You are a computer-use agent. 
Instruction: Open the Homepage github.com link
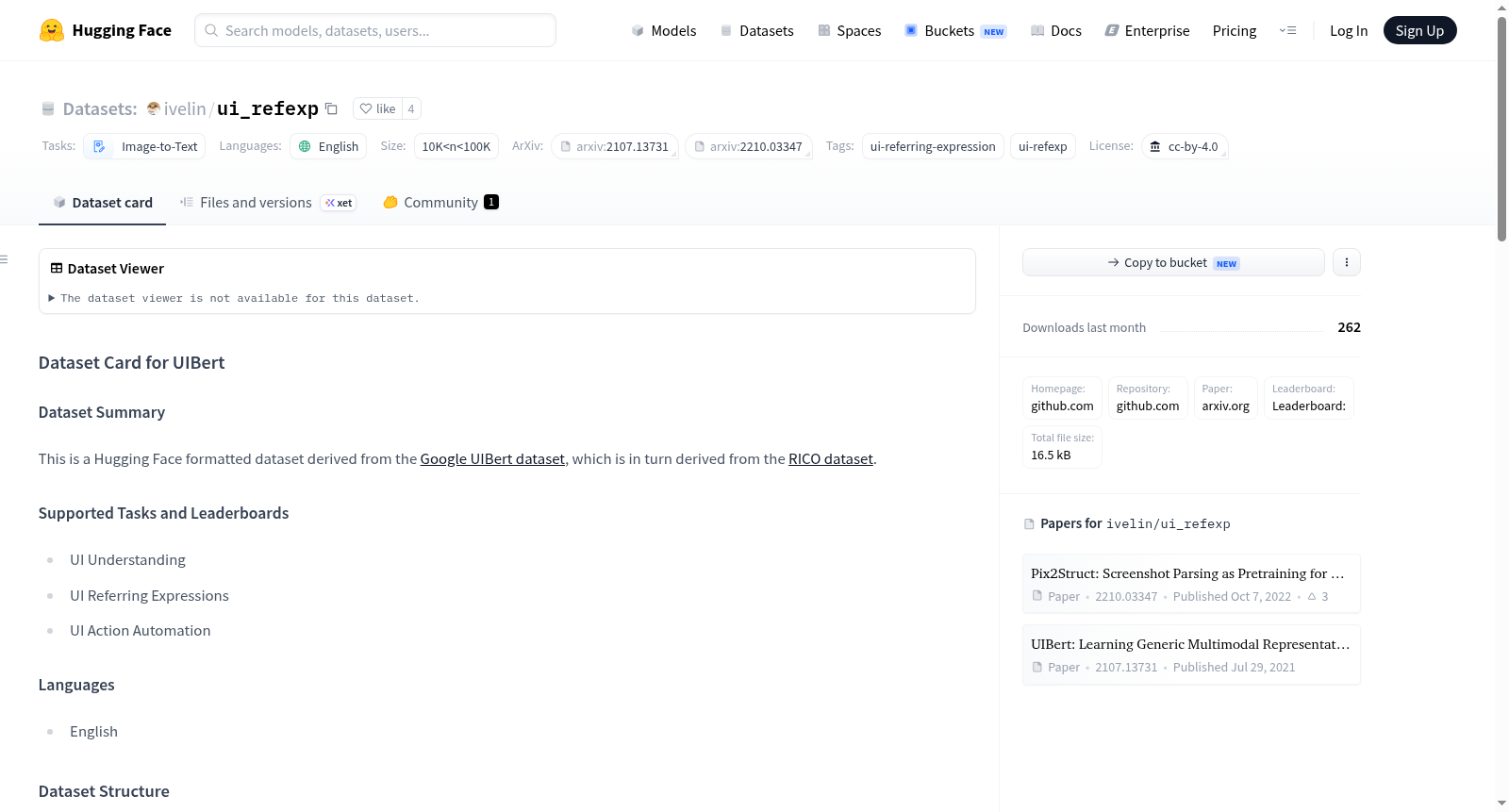pyautogui.click(x=1062, y=398)
